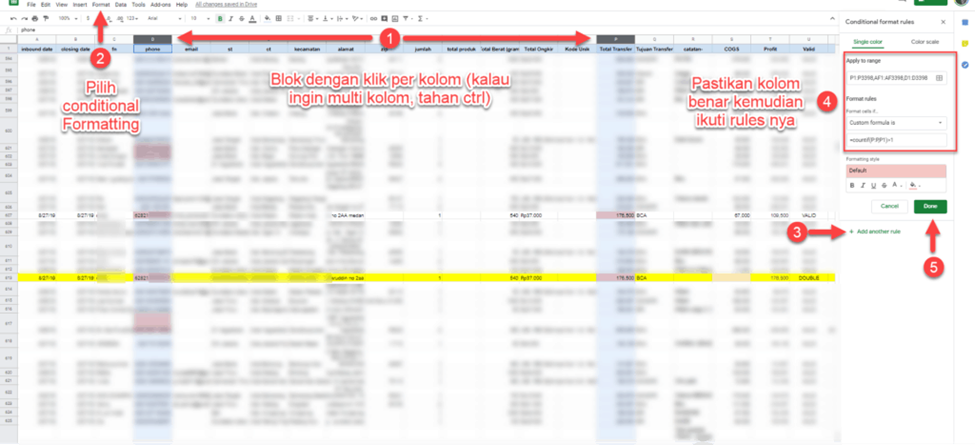Click the custom formula input field
Viewport: 975px width, 445px height.
896,140
